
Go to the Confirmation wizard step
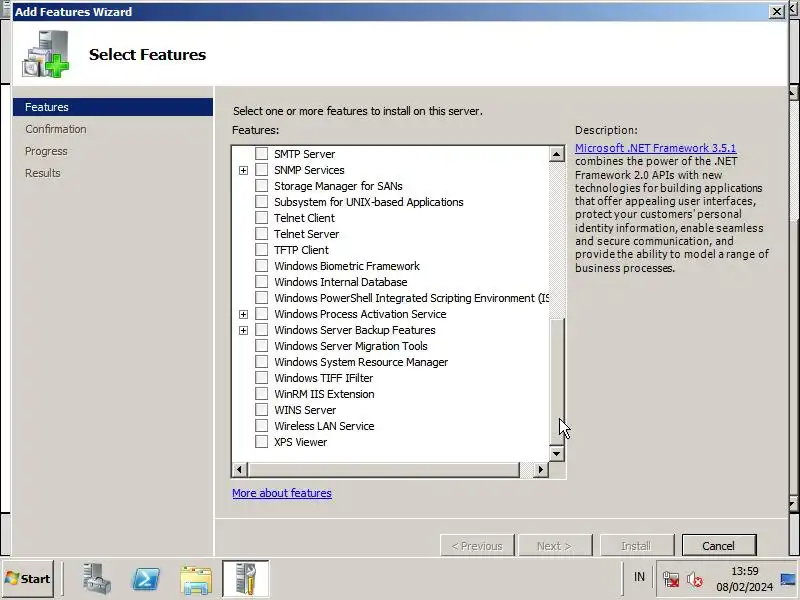pyautogui.click(x=56, y=129)
